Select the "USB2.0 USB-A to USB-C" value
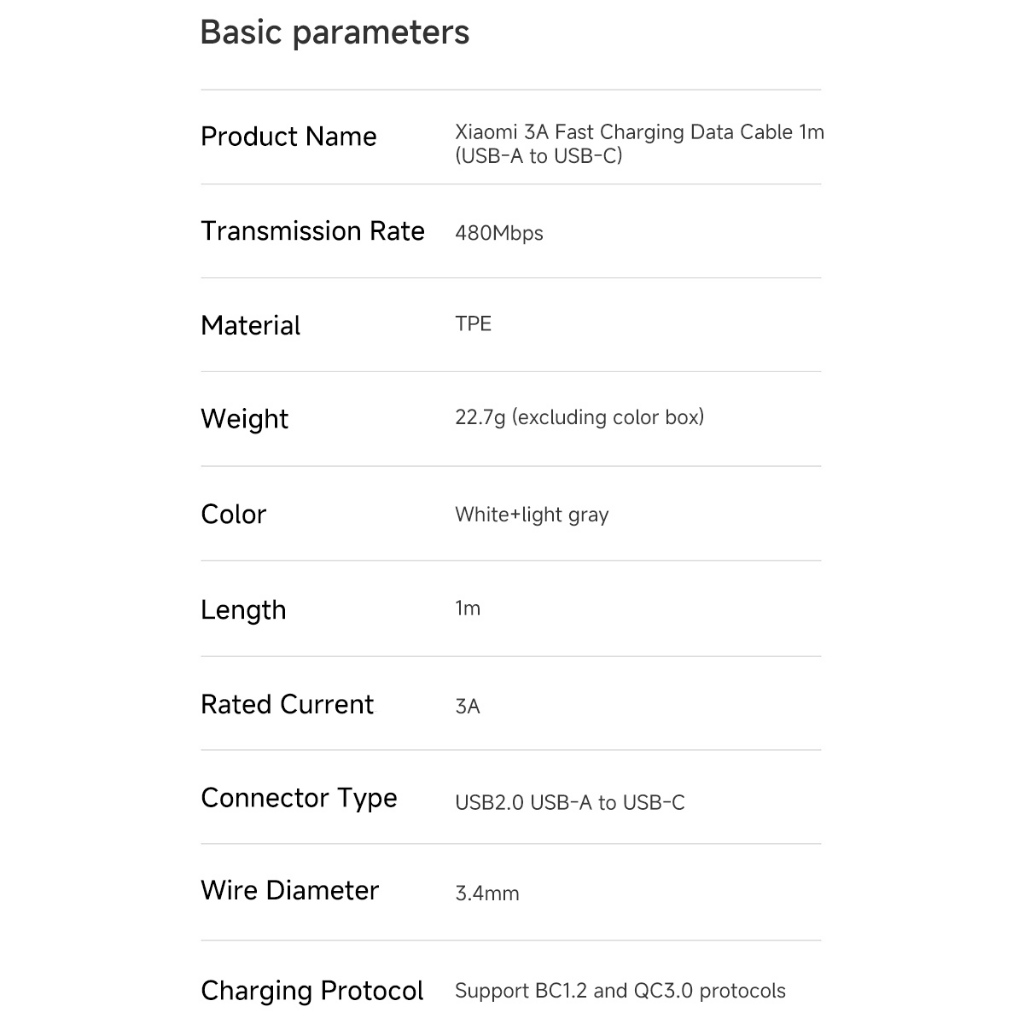The height and width of the screenshot is (1024, 1024). tap(569, 802)
